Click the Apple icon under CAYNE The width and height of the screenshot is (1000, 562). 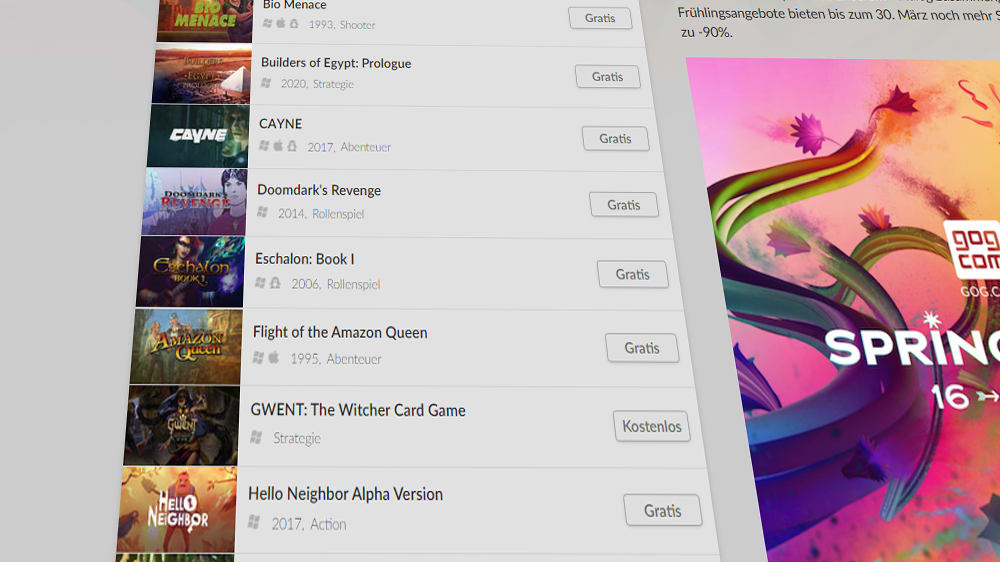[x=278, y=146]
